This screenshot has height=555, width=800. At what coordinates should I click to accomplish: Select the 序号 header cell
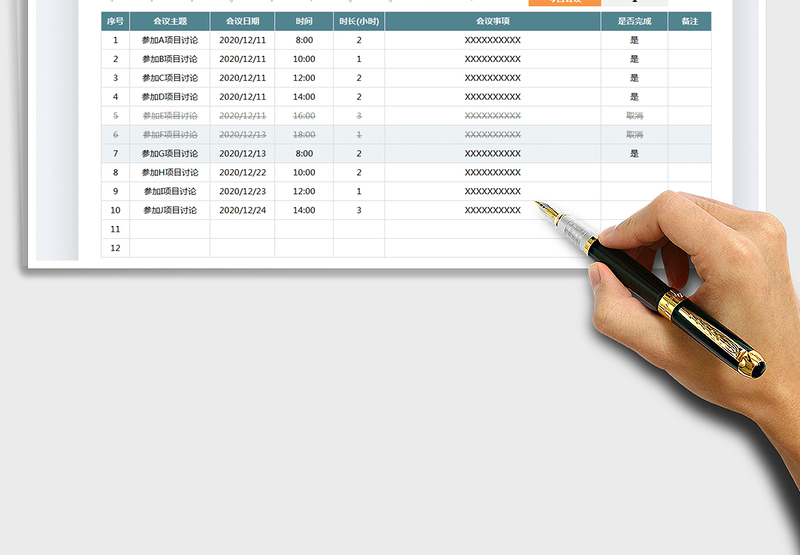tap(115, 21)
